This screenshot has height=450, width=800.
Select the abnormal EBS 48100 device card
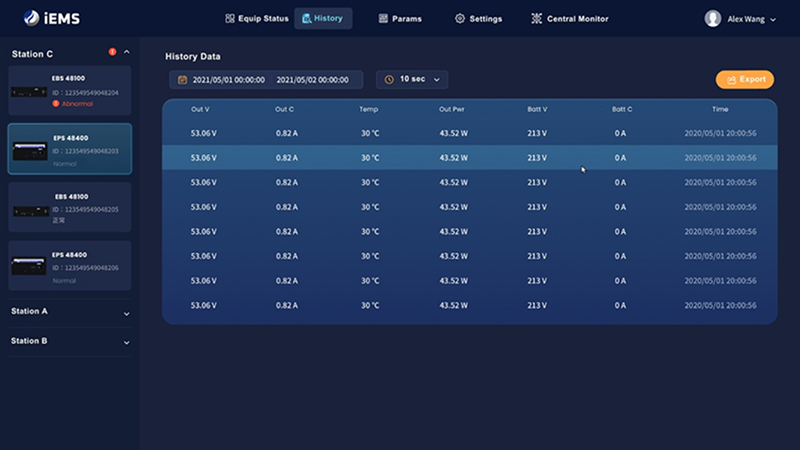69,90
